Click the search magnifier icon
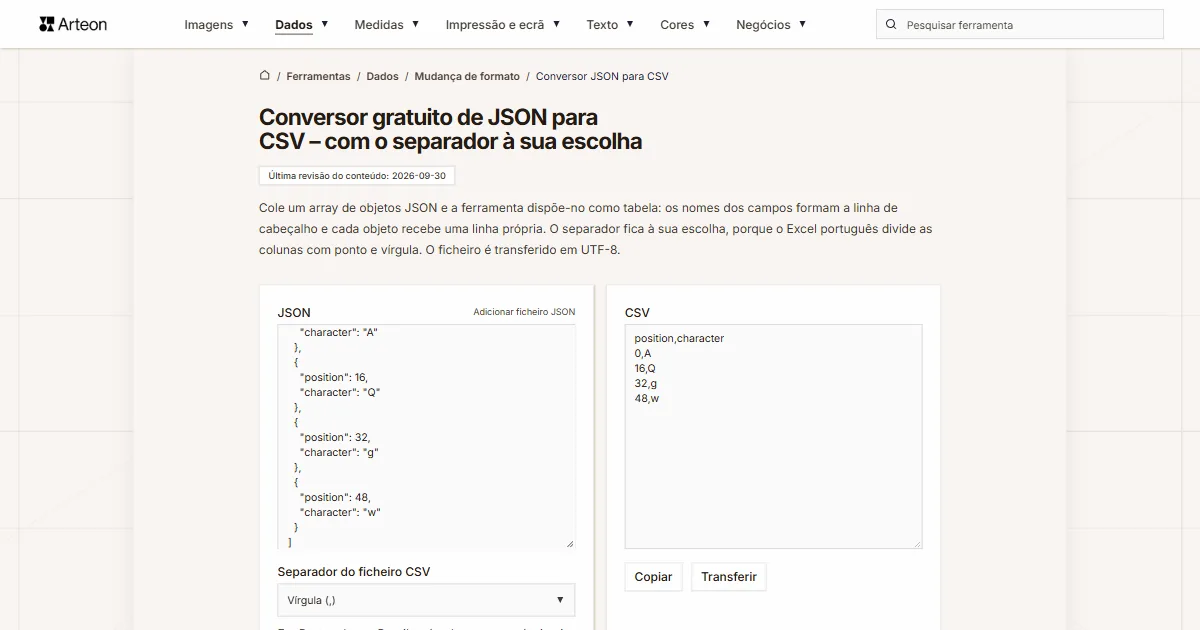1200x630 pixels. [x=891, y=24]
